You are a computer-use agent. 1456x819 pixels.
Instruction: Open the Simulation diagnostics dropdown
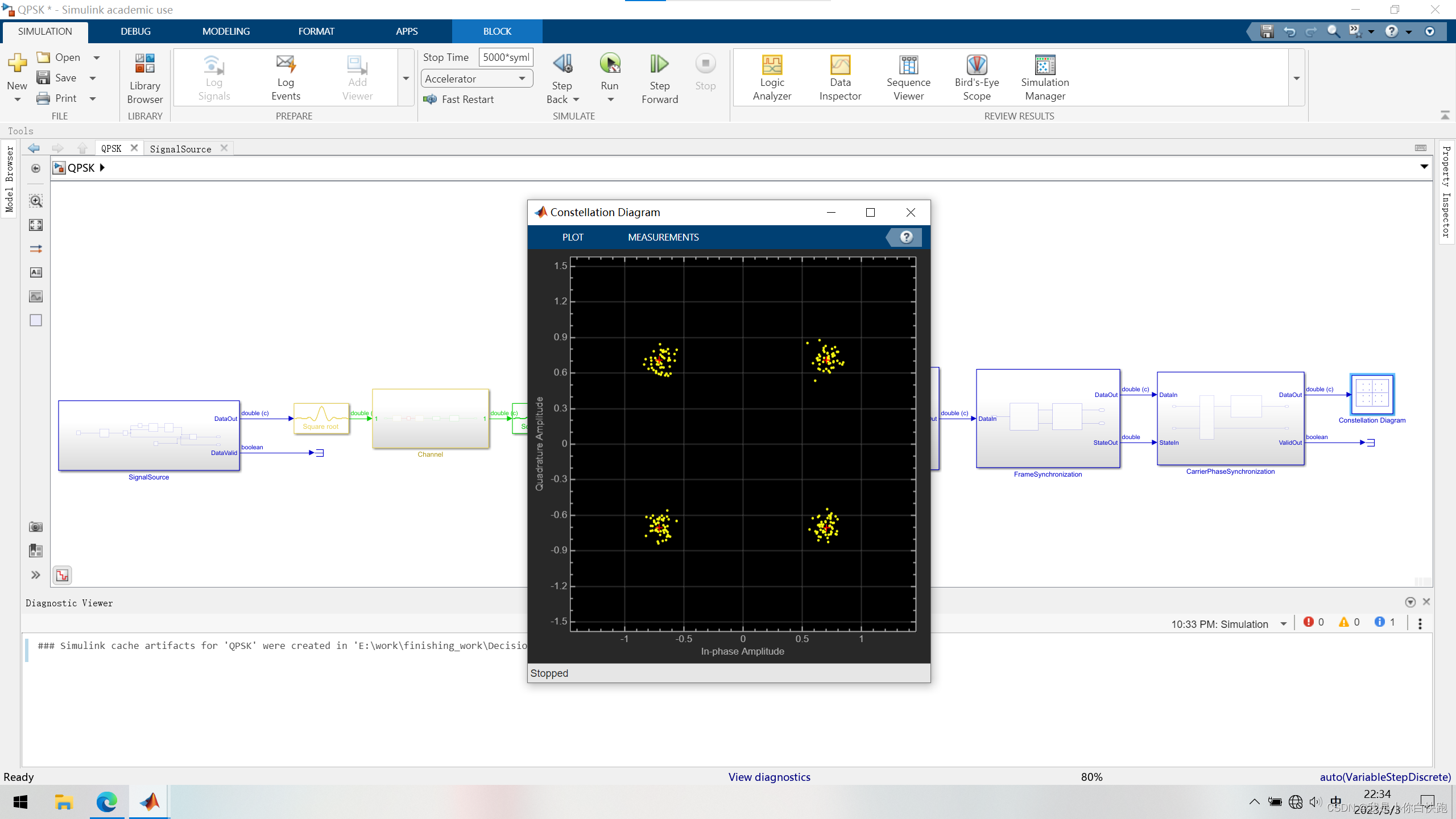click(x=1284, y=624)
